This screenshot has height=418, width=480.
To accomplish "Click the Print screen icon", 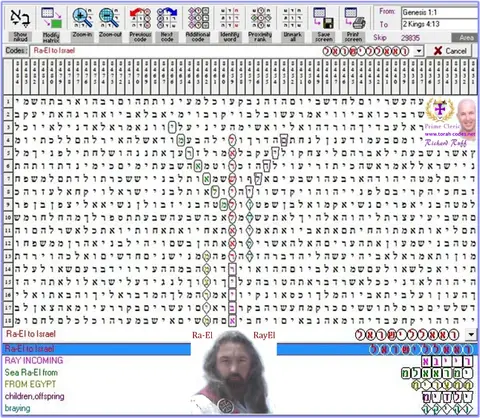I will [x=354, y=18].
